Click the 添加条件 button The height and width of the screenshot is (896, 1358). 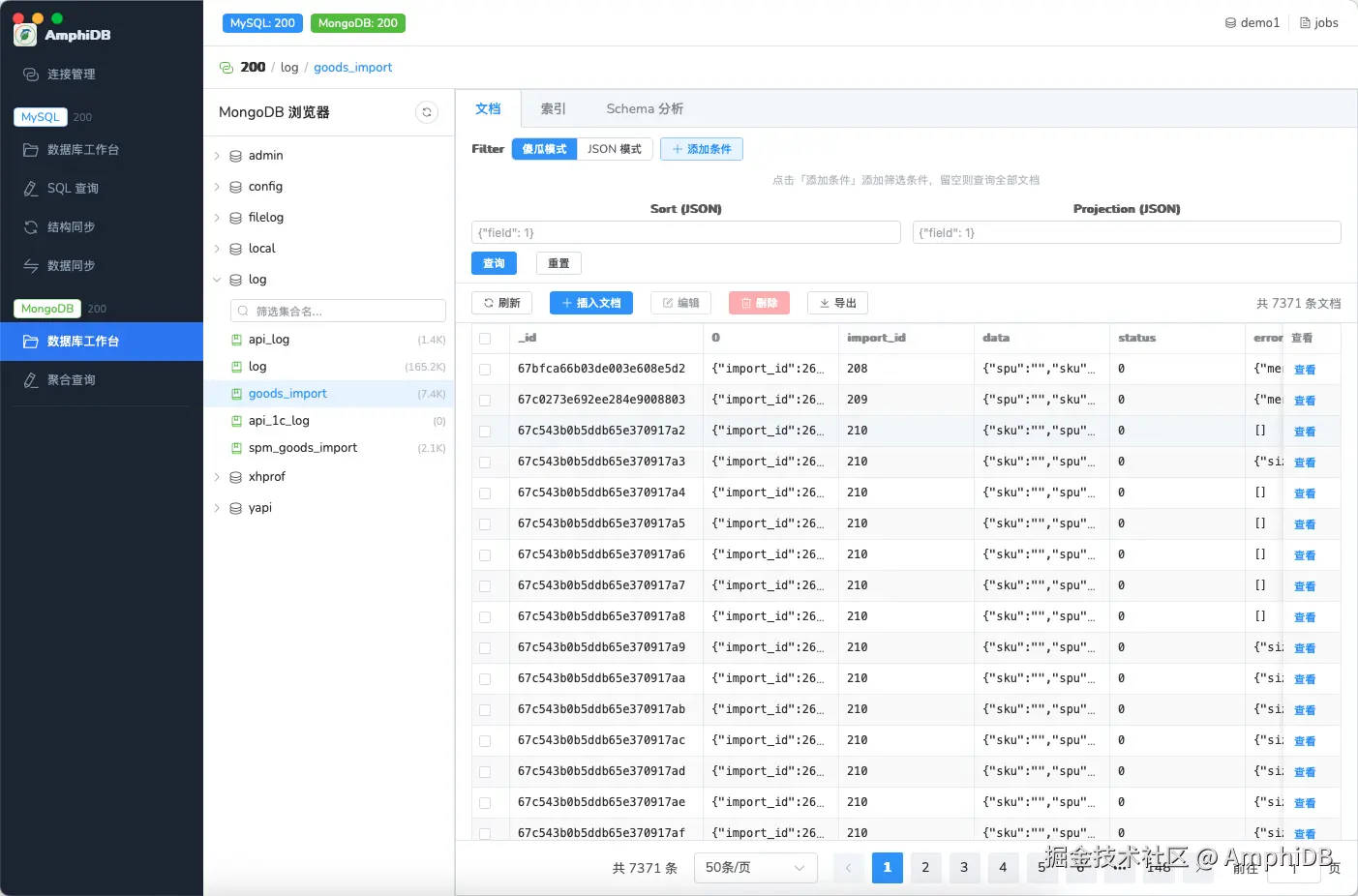pos(702,149)
